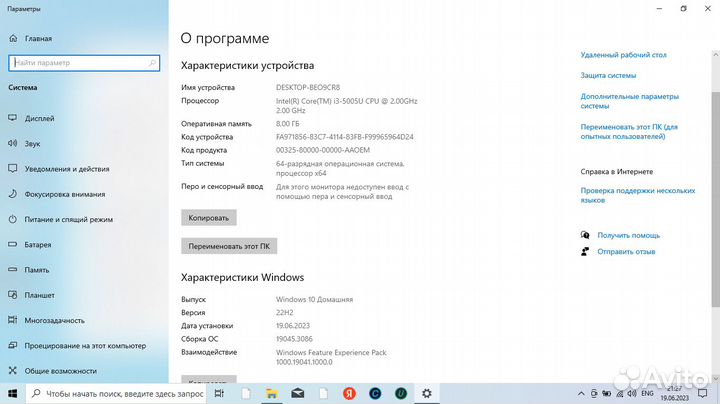Switch the ENG input language indicator
This screenshot has width=720, height=404.
pyautogui.click(x=647, y=393)
